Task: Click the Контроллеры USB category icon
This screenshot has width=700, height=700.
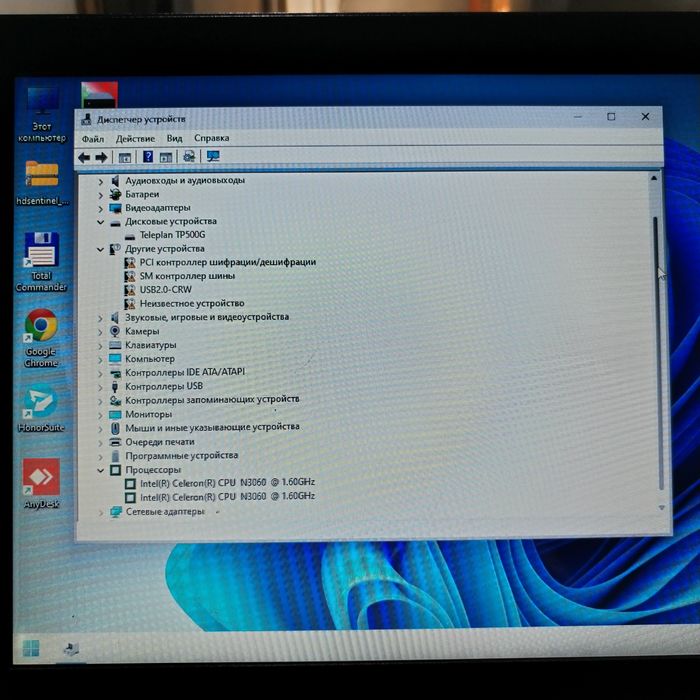Action: (x=115, y=387)
